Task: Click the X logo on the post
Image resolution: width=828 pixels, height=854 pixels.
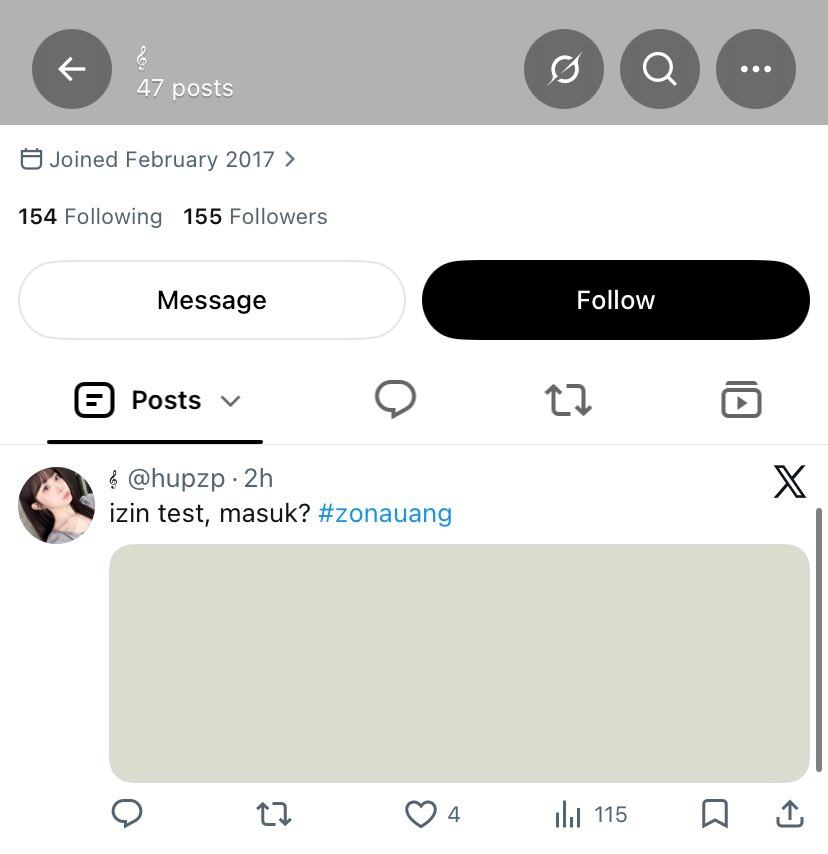Action: coord(789,482)
